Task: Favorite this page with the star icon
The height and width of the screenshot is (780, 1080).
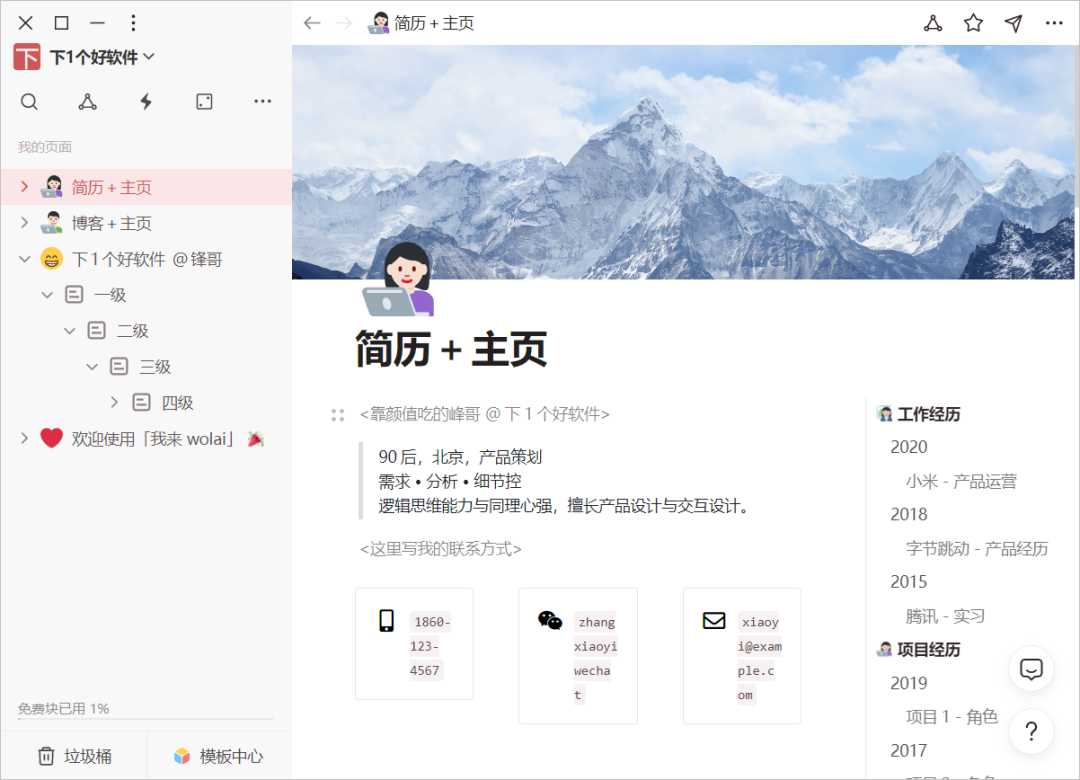Action: (973, 23)
